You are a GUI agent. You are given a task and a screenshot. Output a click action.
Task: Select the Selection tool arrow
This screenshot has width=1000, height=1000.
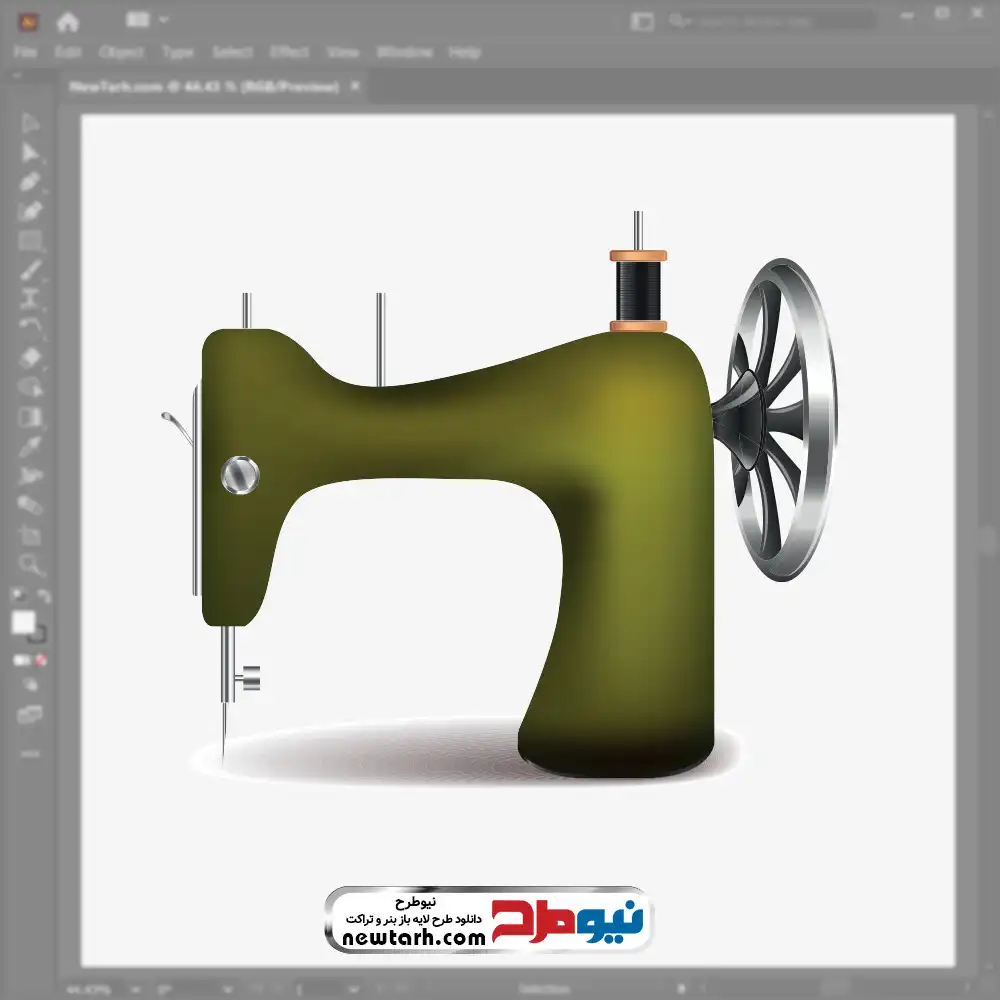pyautogui.click(x=30, y=123)
